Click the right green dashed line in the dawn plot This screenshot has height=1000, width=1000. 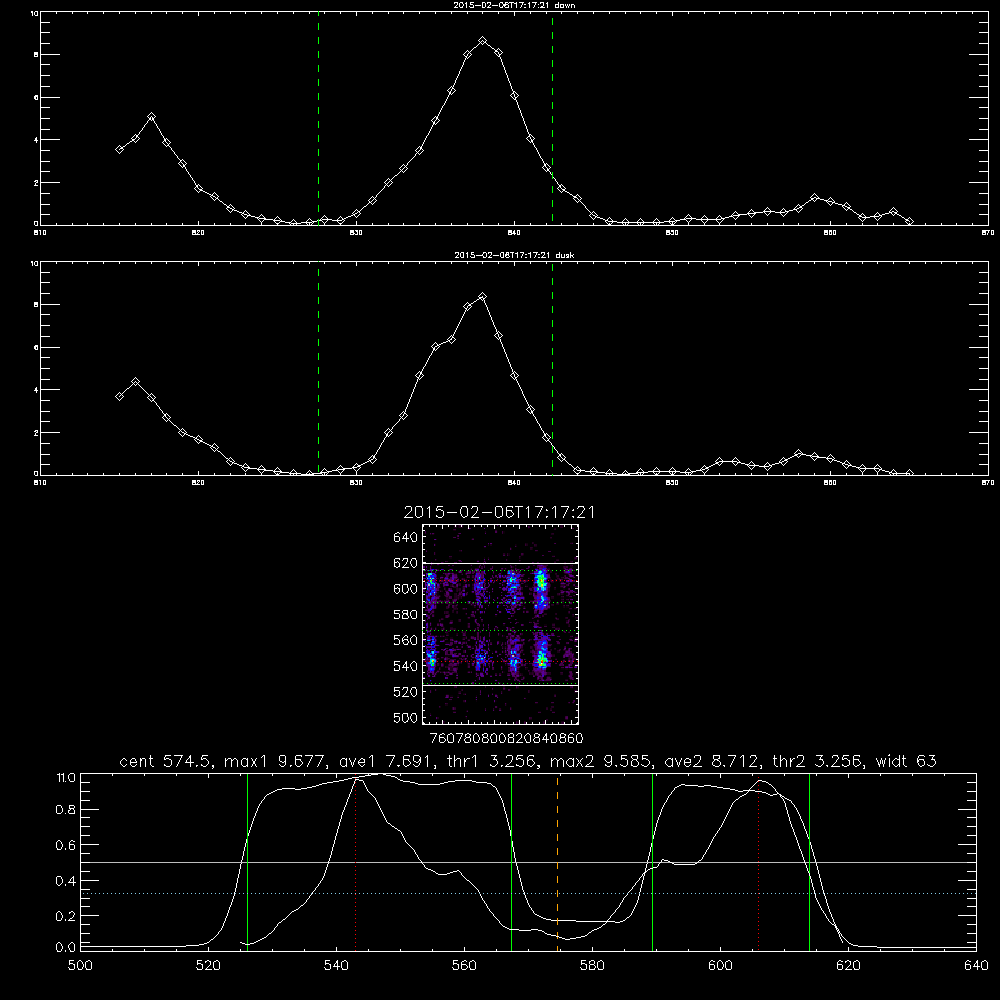click(x=552, y=119)
